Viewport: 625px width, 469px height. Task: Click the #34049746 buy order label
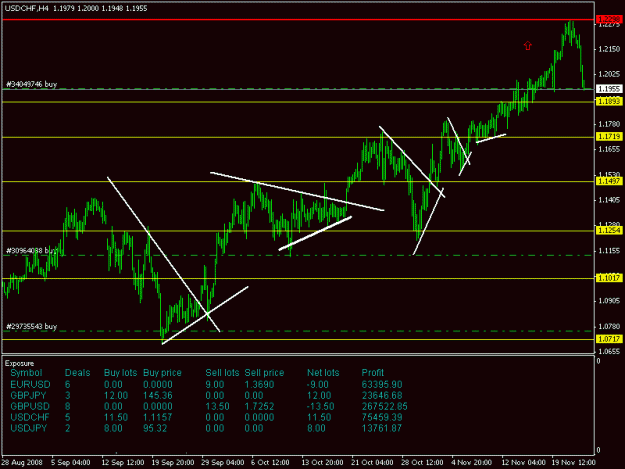pyautogui.click(x=31, y=84)
